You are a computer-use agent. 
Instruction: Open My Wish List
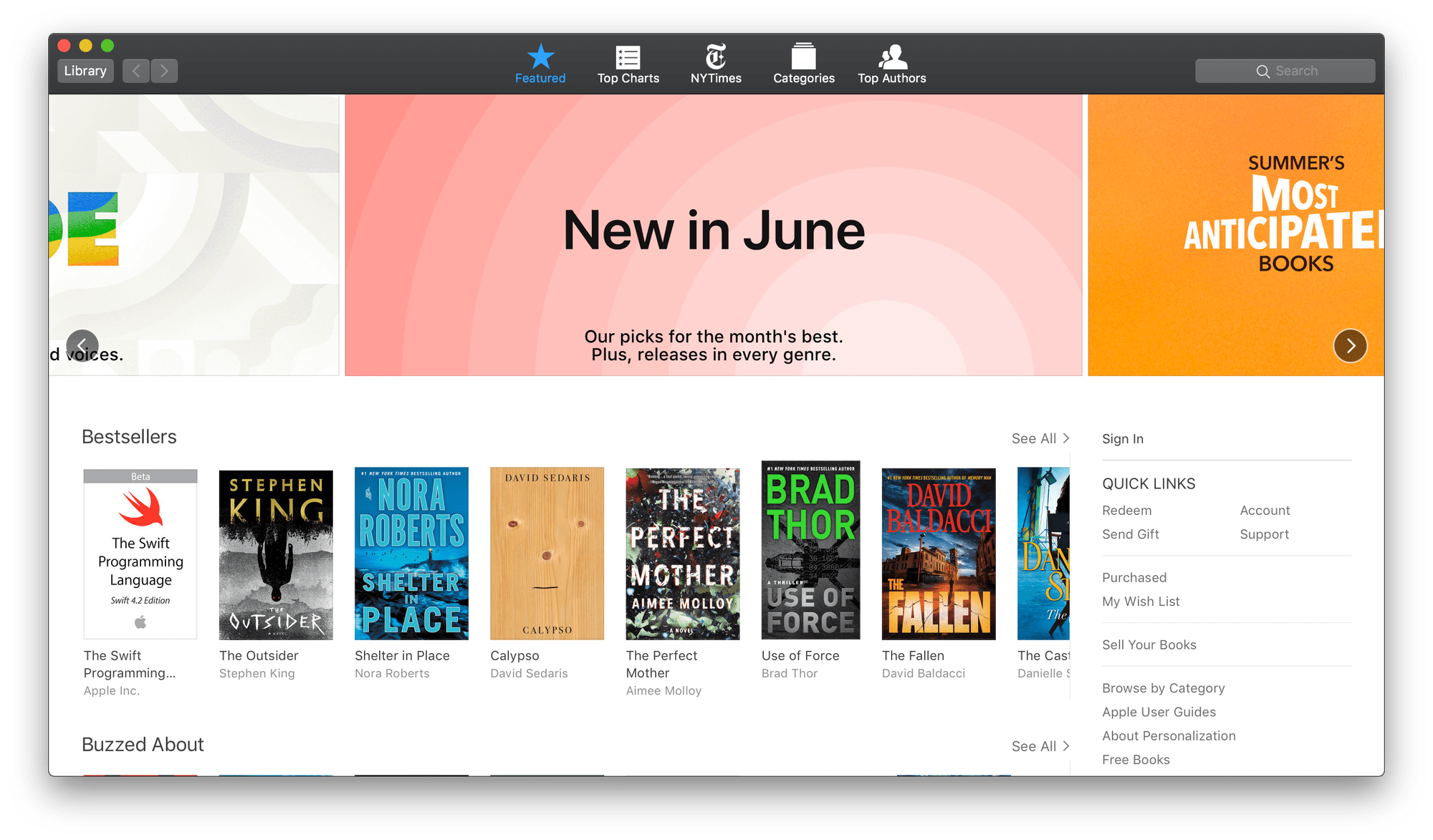pyautogui.click(x=1141, y=601)
